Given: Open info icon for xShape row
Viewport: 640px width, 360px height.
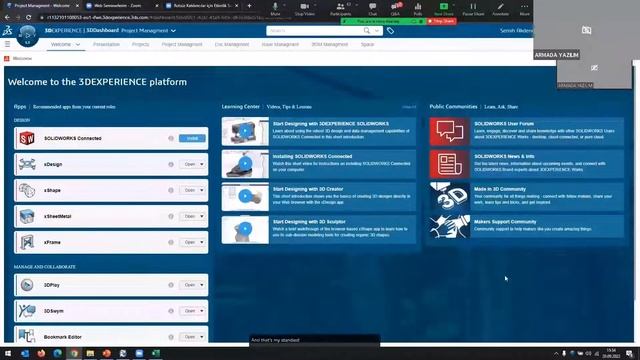Looking at the screenshot, I should coord(171,190).
